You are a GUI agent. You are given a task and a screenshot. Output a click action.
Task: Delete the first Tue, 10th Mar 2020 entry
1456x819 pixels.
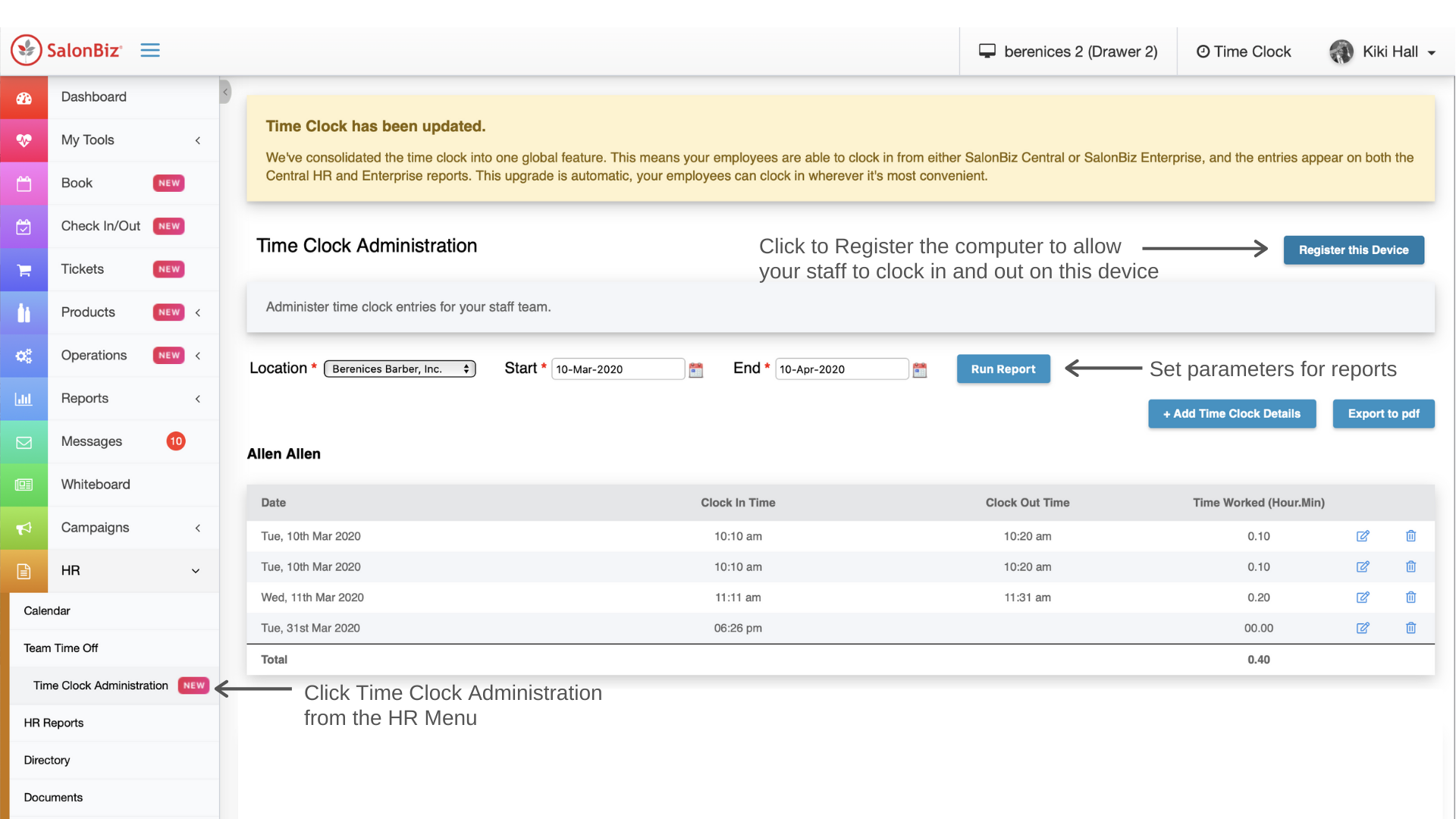(x=1410, y=536)
